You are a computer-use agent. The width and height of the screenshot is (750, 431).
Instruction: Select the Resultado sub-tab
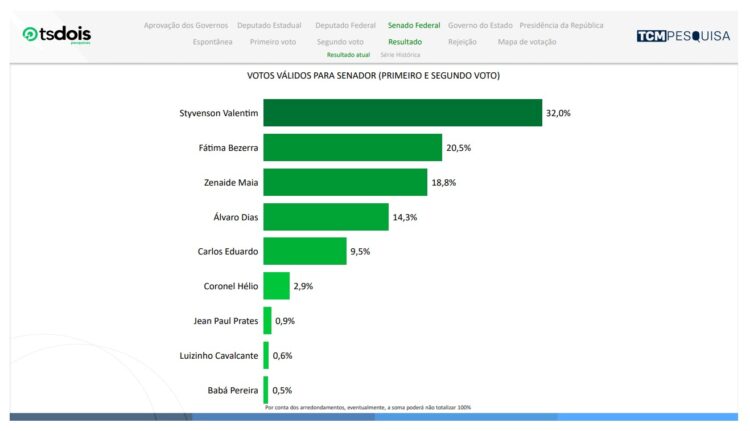tap(405, 42)
